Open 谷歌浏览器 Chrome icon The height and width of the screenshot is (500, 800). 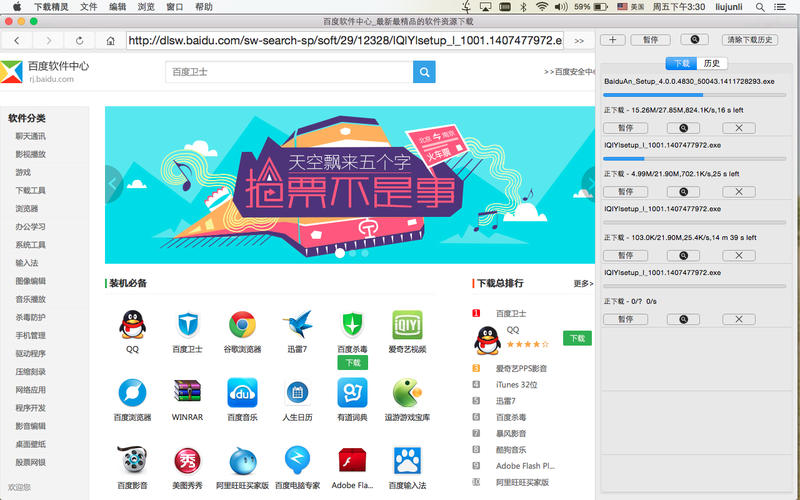coord(242,324)
